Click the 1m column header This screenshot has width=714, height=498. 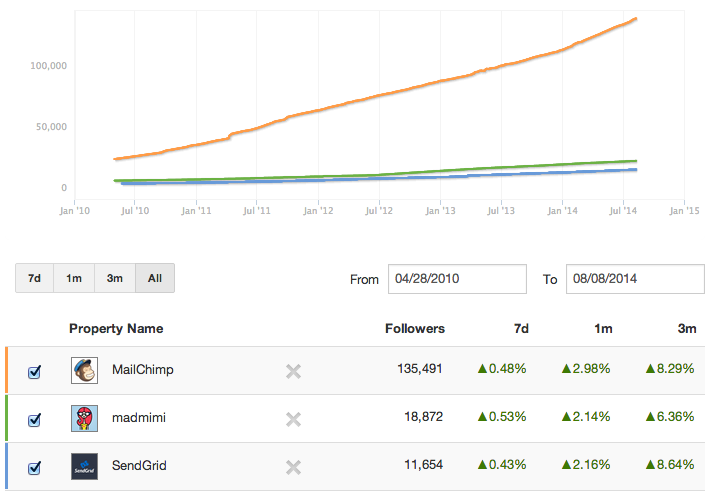603,329
